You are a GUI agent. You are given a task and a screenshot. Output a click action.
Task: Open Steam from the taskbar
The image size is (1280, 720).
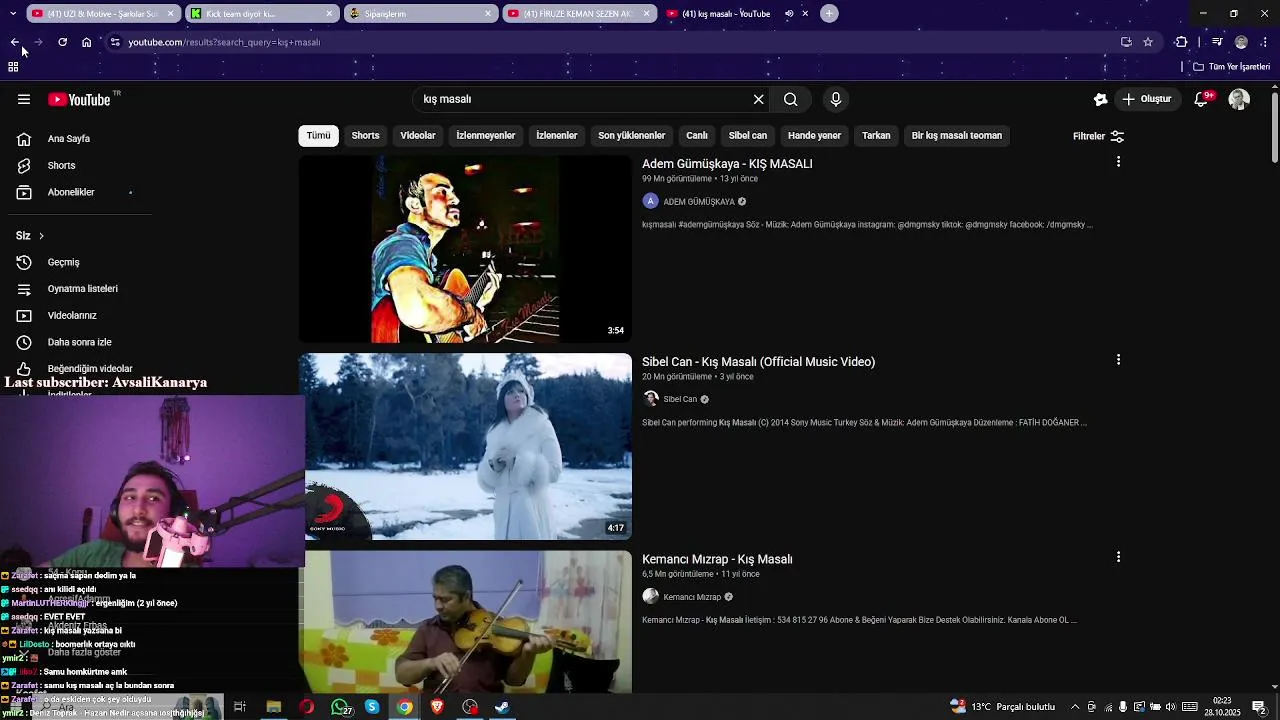coord(502,707)
